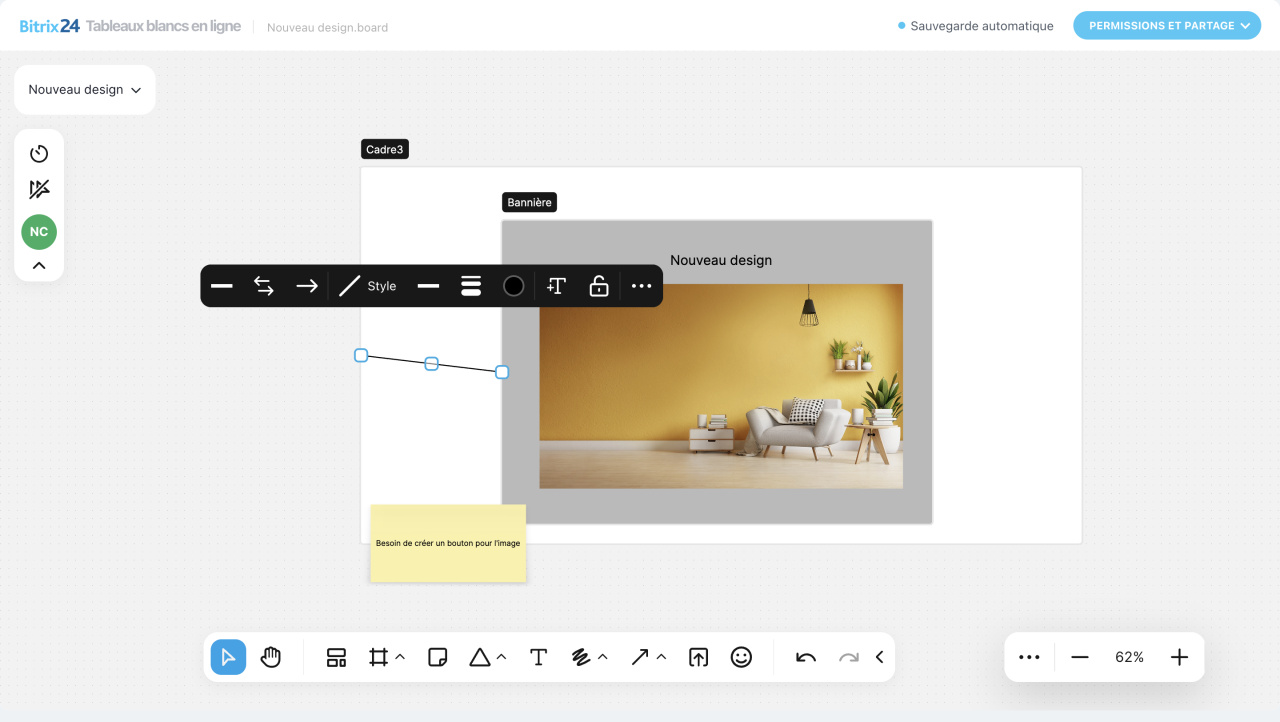Toggle collaborator cursor visibility in the sidebar
The height and width of the screenshot is (722, 1280).
pos(38,189)
